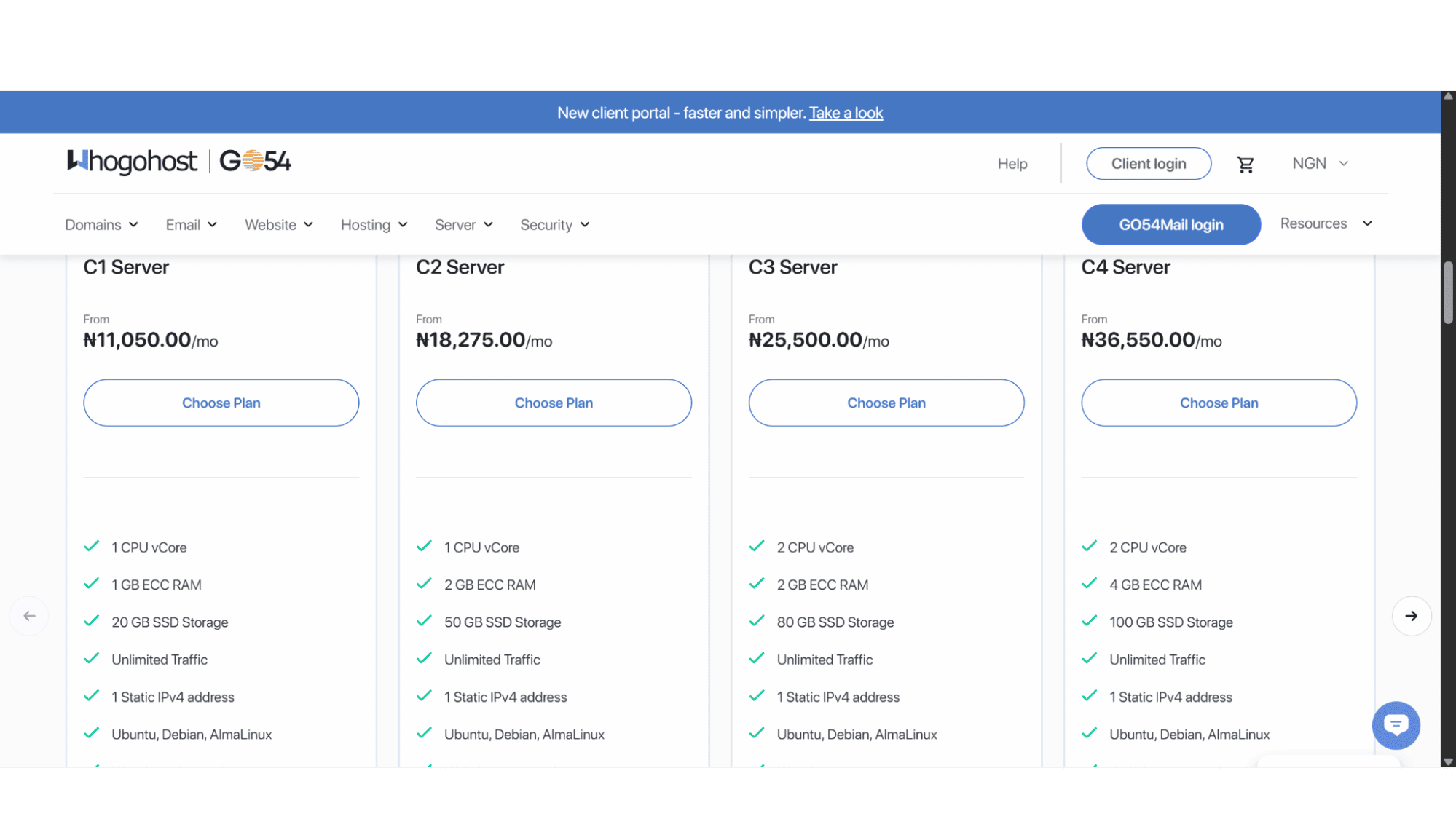Follow the Take a look link
This screenshot has width=1456, height=819.
coord(846,113)
